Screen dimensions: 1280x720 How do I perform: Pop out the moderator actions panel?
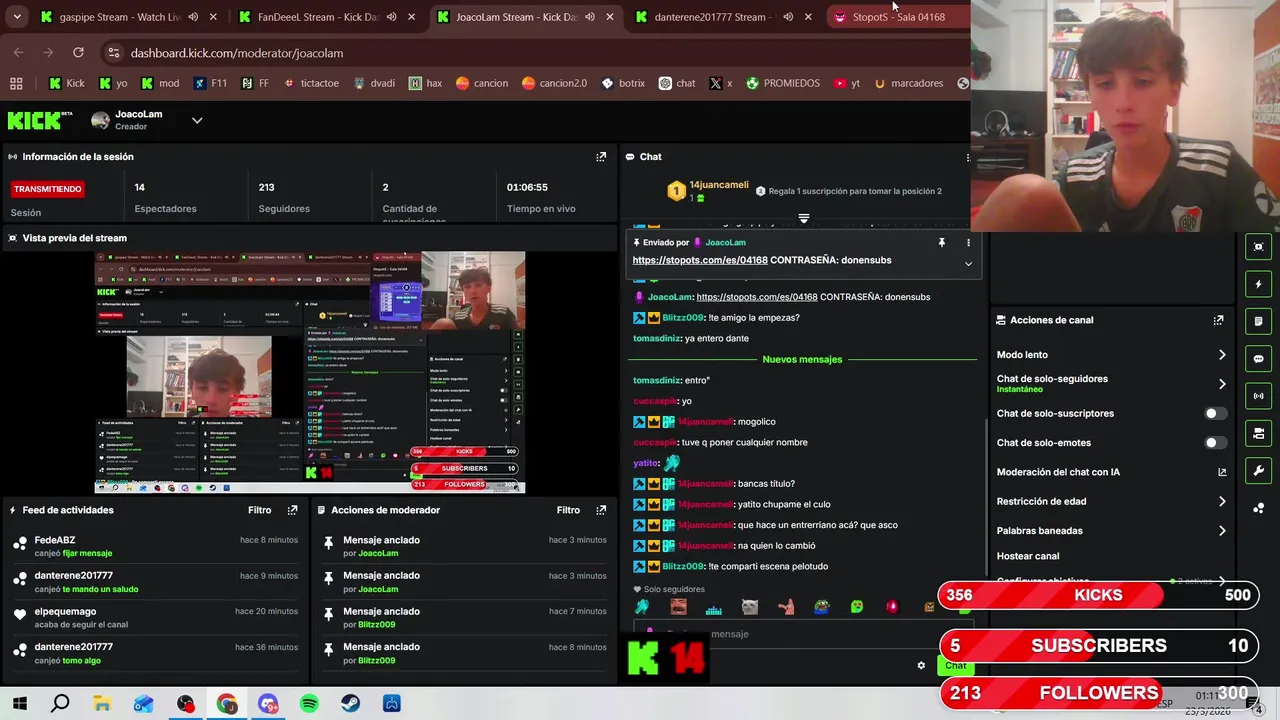(x=601, y=510)
